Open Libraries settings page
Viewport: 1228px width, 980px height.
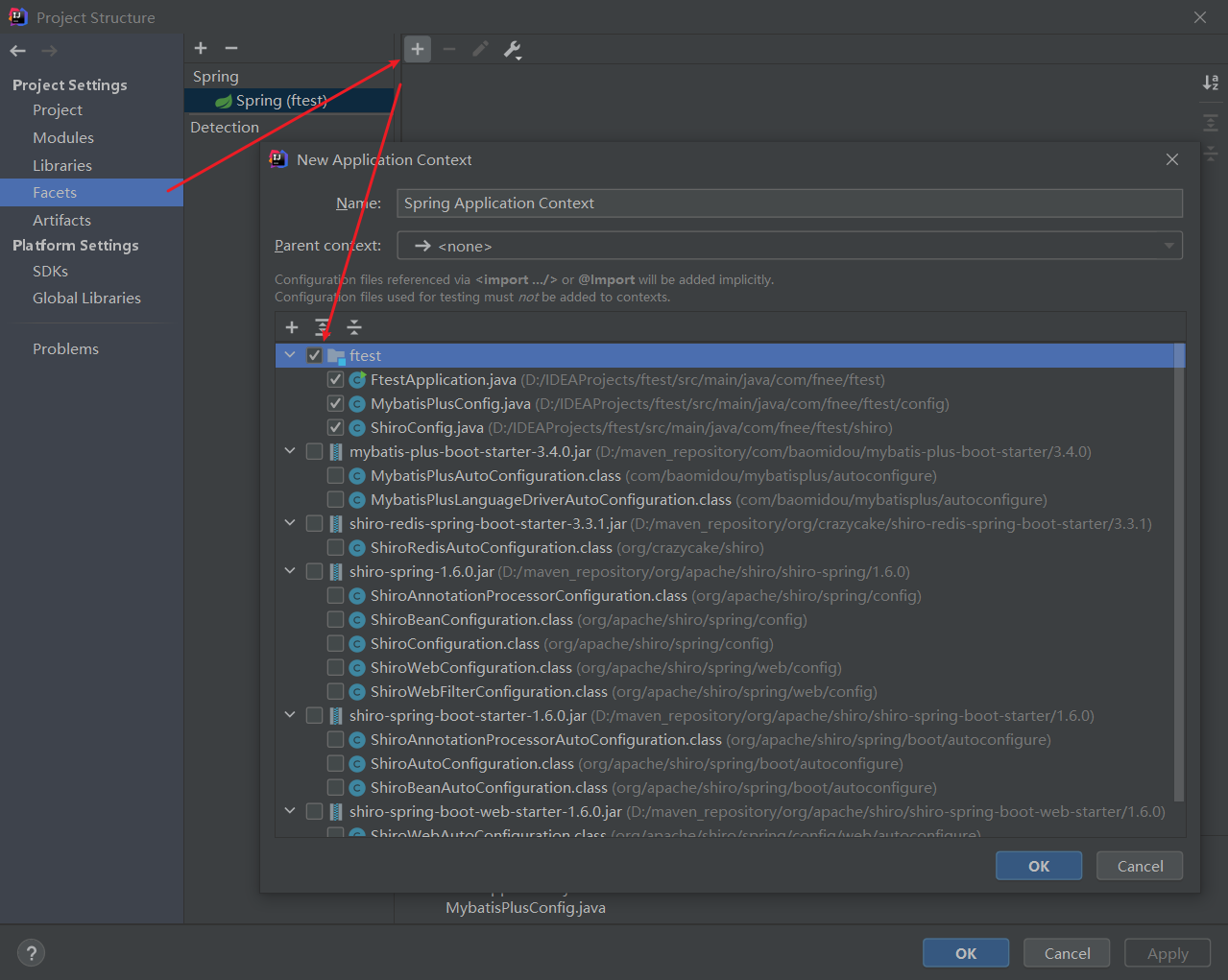pos(62,166)
